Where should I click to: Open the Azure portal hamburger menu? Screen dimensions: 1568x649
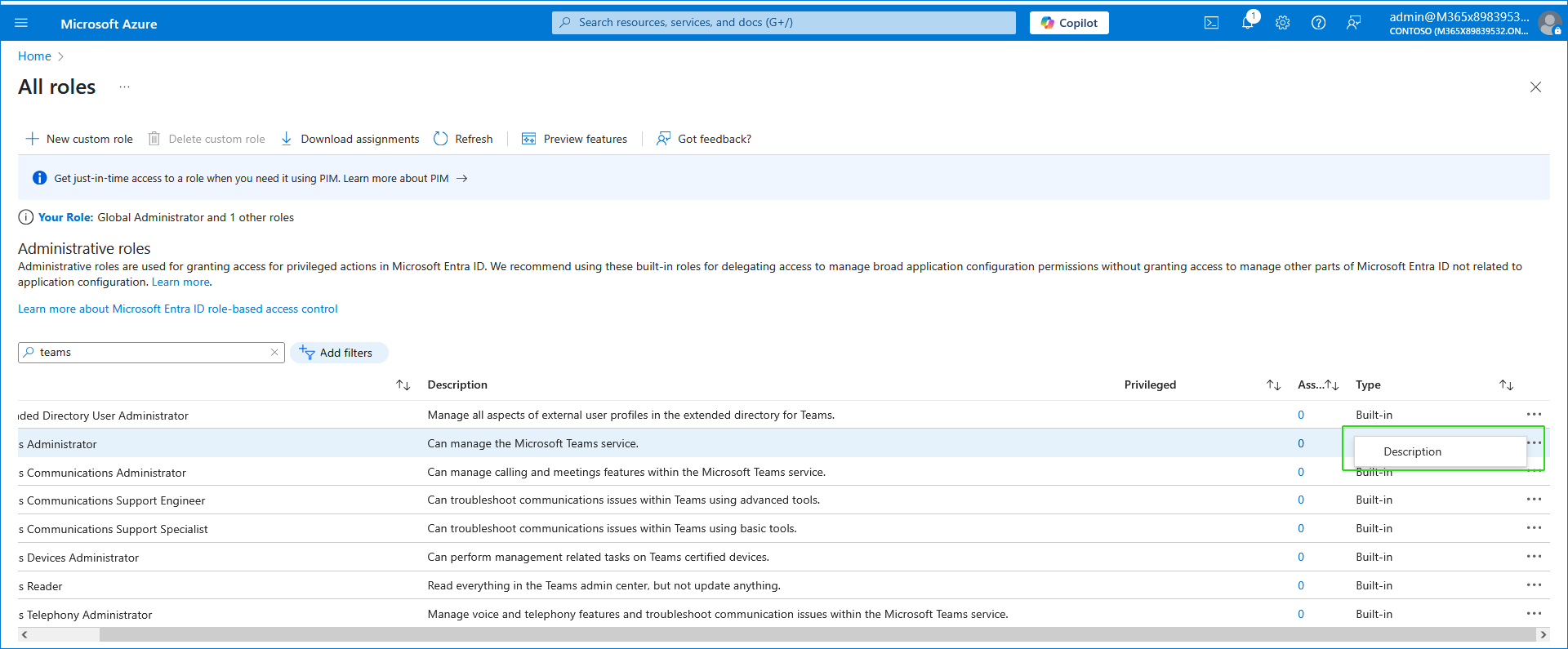click(x=21, y=23)
